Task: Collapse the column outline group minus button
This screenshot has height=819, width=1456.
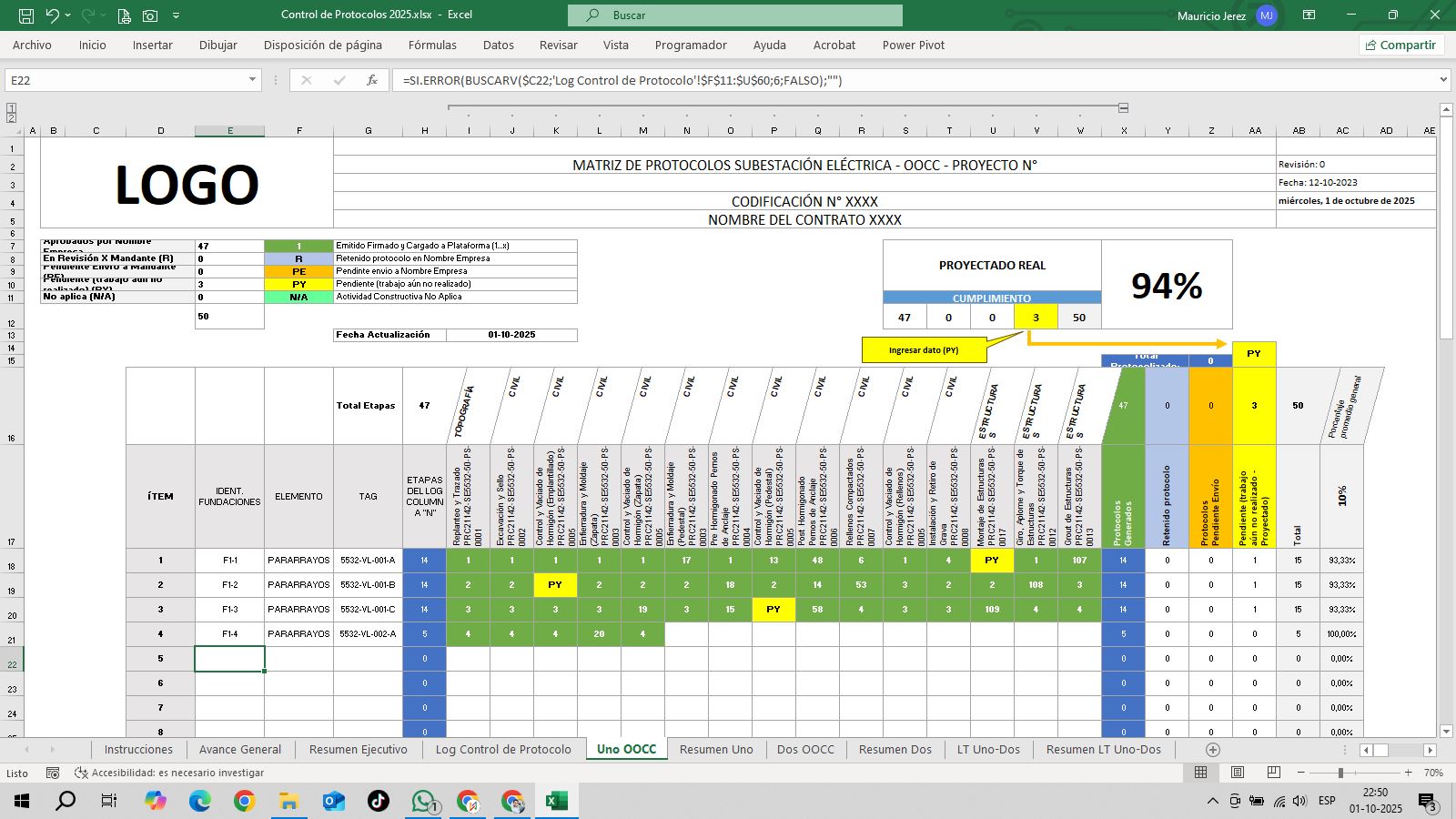Action: (1124, 107)
